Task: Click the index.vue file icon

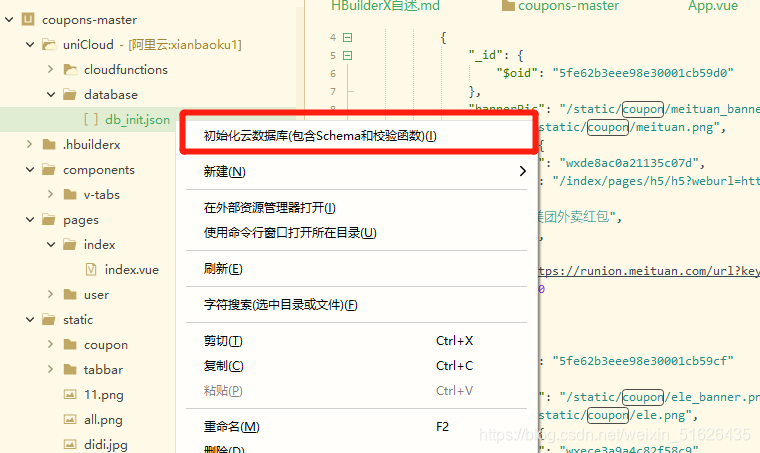Action: (91, 269)
